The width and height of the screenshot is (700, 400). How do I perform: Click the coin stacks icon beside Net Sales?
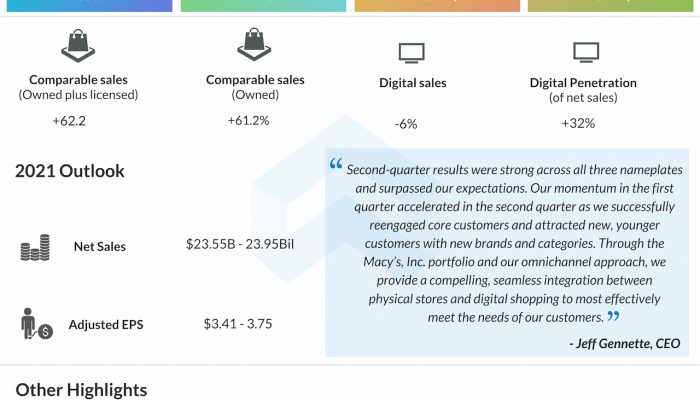[x=35, y=248]
